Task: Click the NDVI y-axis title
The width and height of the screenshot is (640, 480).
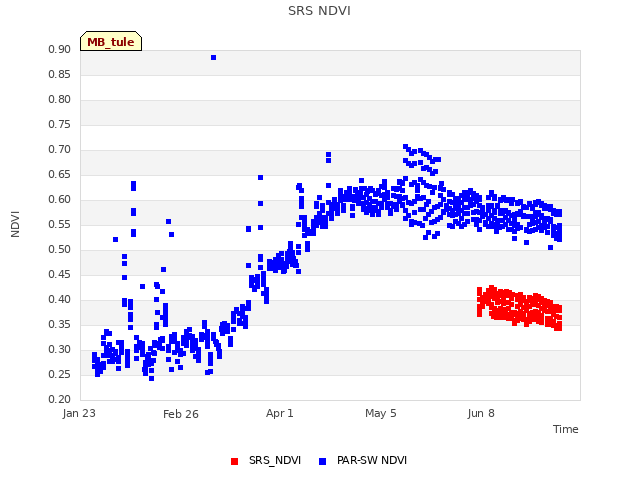Action: (15, 224)
